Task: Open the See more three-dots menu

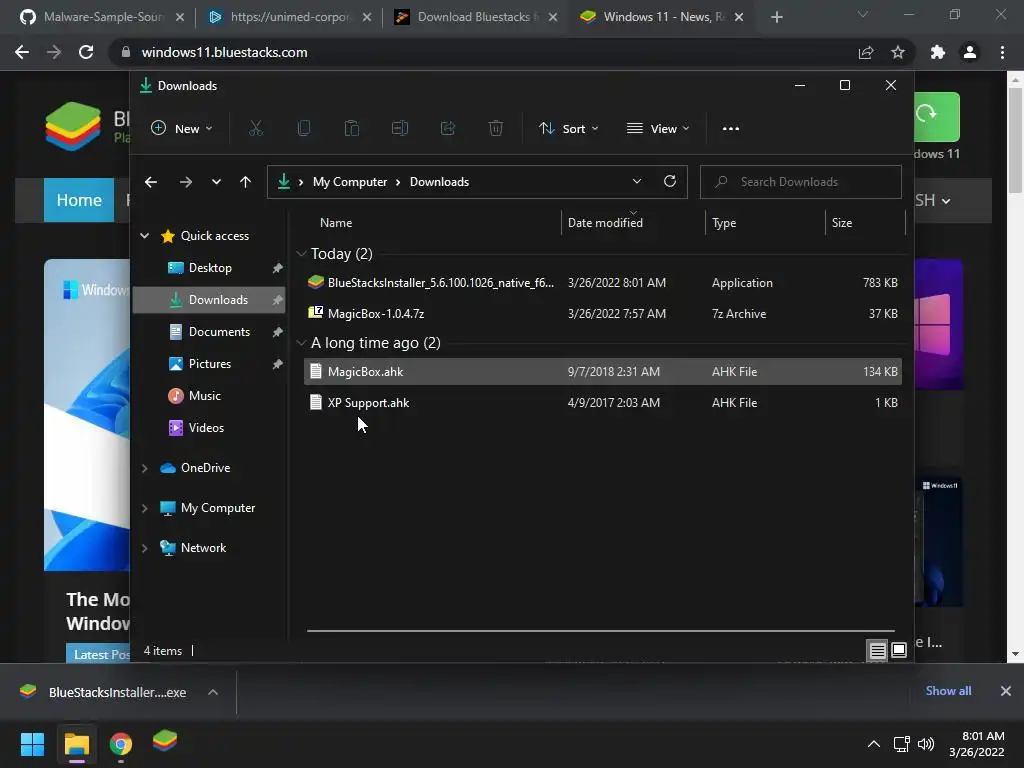Action: pyautogui.click(x=731, y=129)
